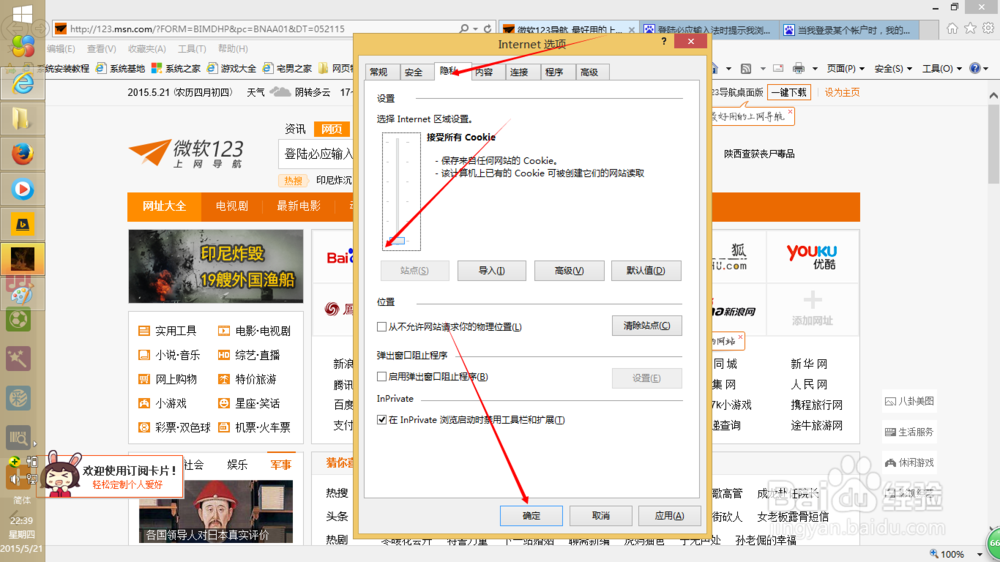This screenshot has height=562, width=1000.
Task: Click the read mail icon in command bar
Action: pos(778,68)
